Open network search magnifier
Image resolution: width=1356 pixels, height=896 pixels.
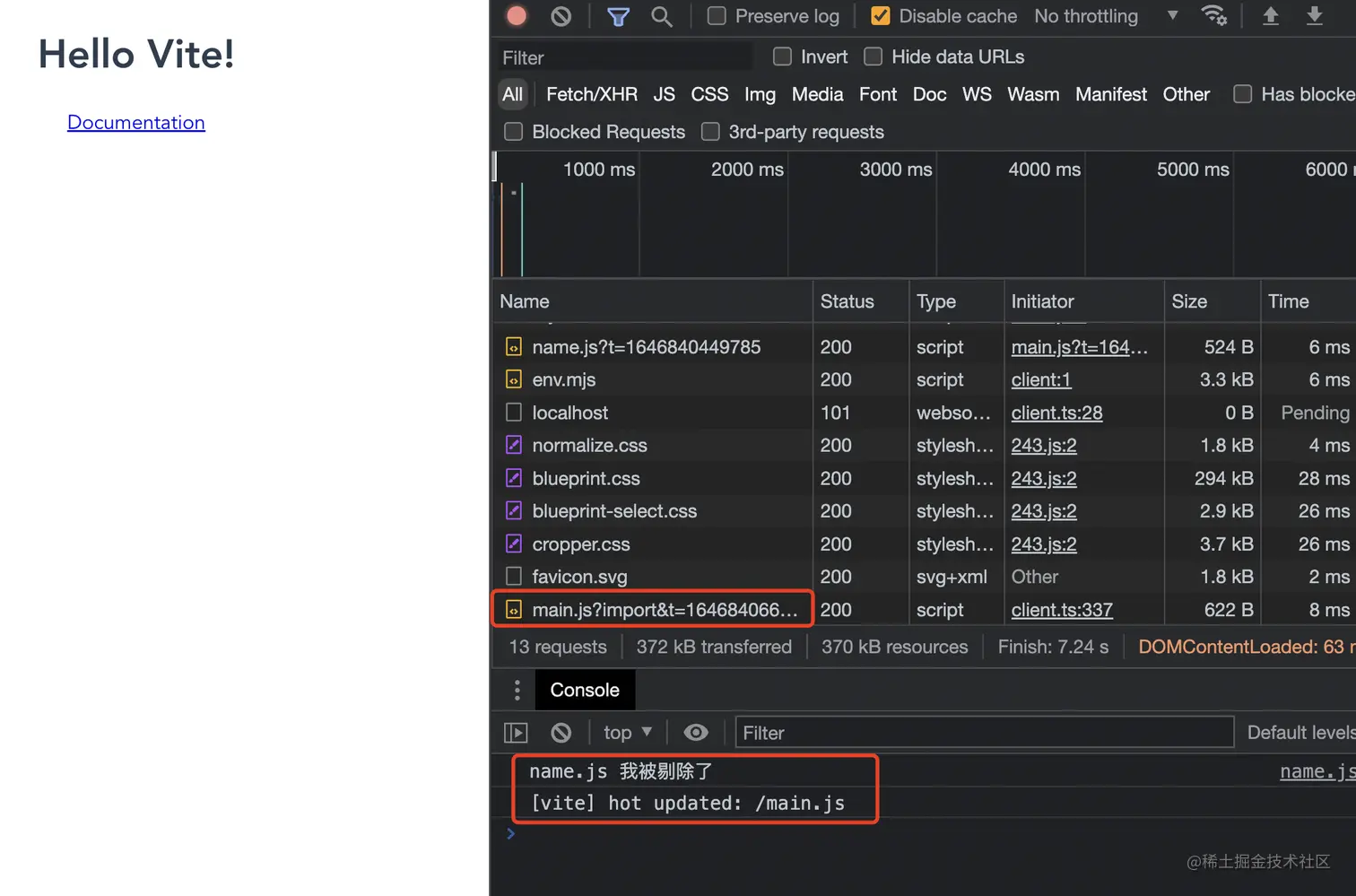tap(662, 16)
